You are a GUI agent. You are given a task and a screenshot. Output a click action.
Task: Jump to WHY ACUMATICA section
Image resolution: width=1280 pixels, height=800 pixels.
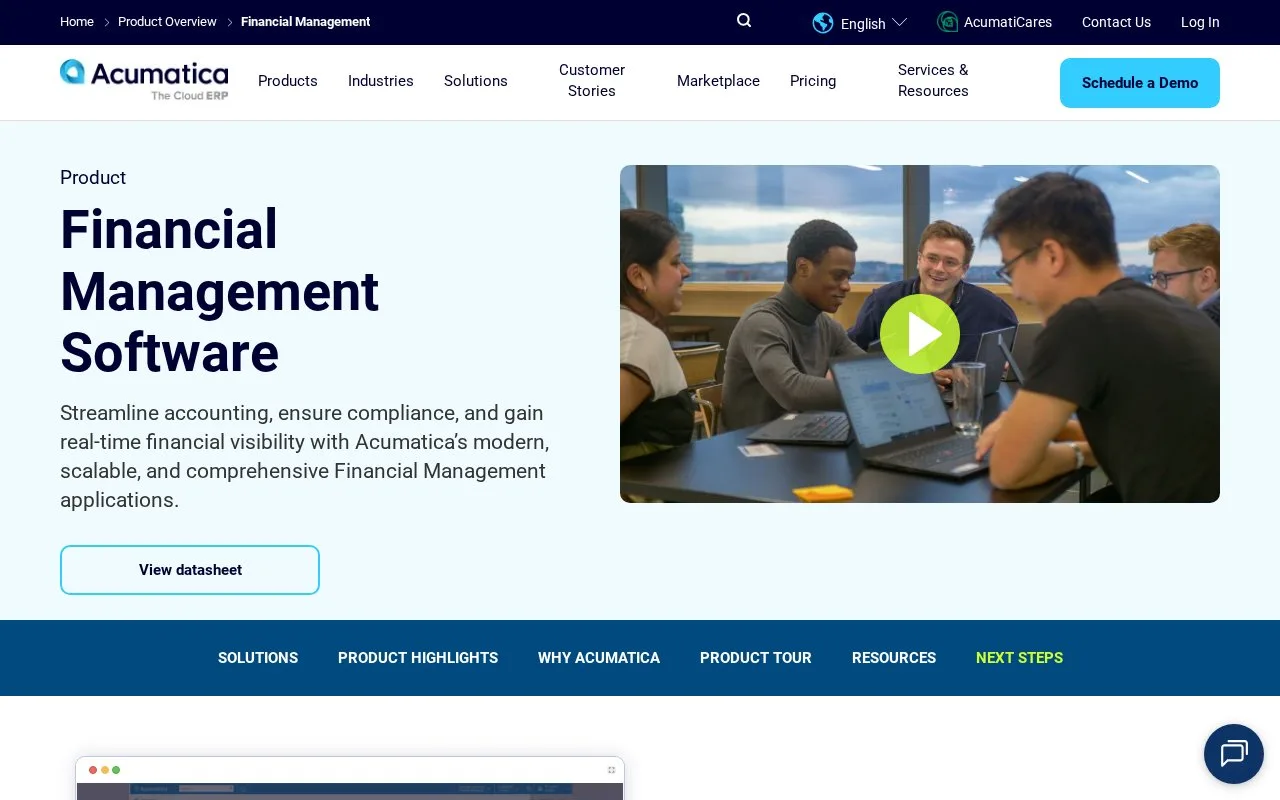tap(599, 658)
